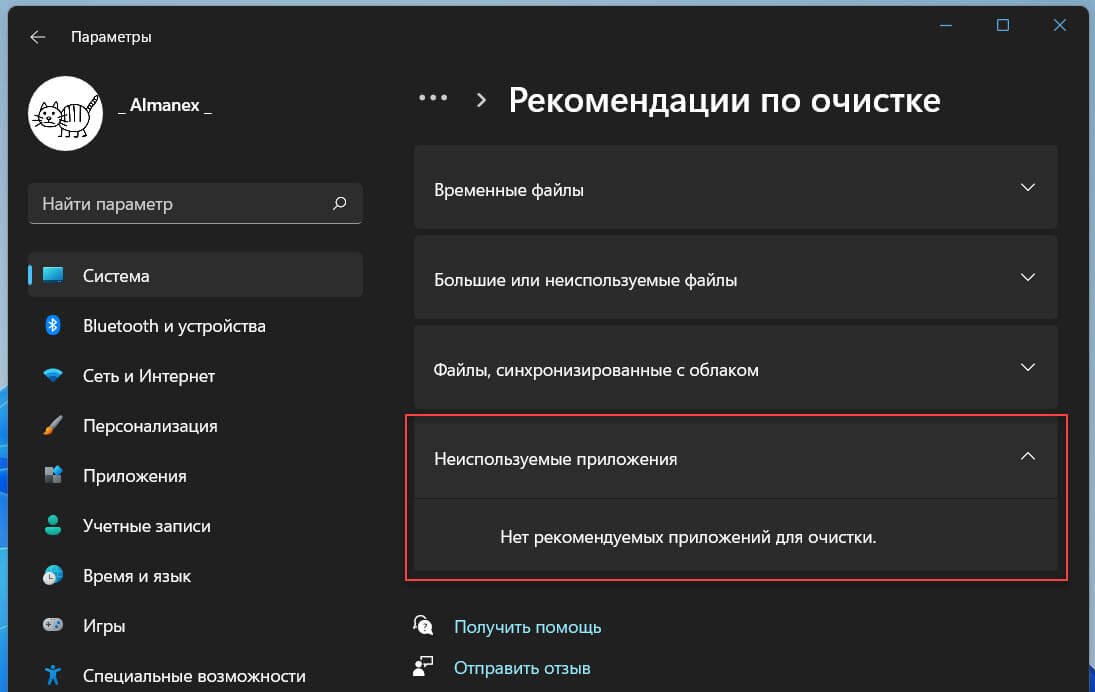Click chevron next to Временные файлы
Image resolution: width=1095 pixels, height=692 pixels.
click(x=1027, y=187)
